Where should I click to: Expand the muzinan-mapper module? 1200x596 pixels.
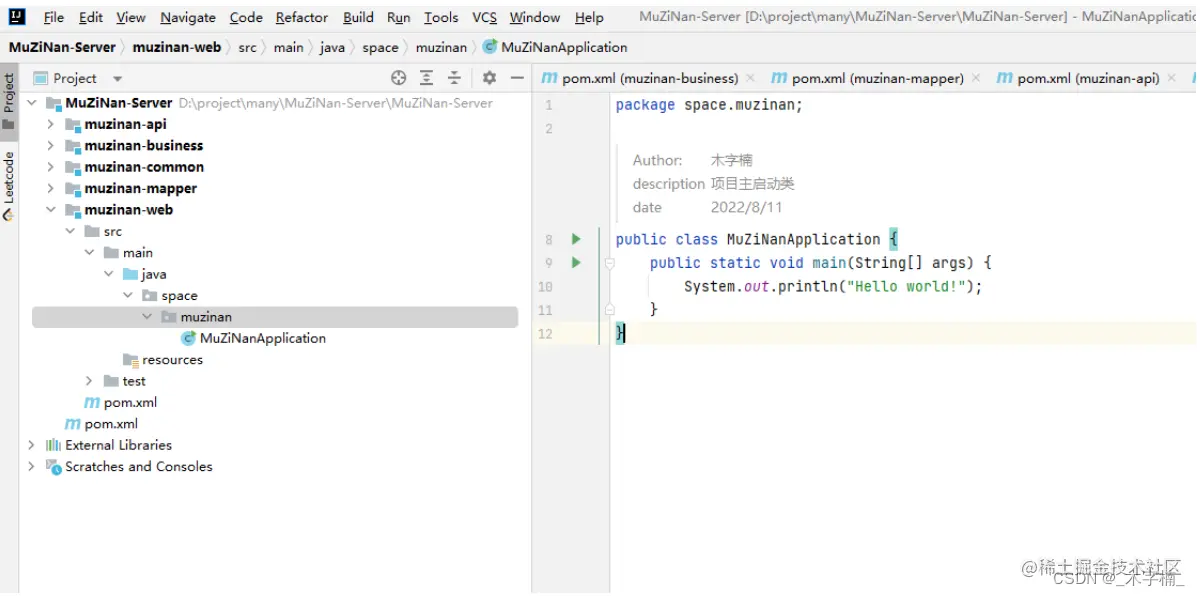click(51, 189)
